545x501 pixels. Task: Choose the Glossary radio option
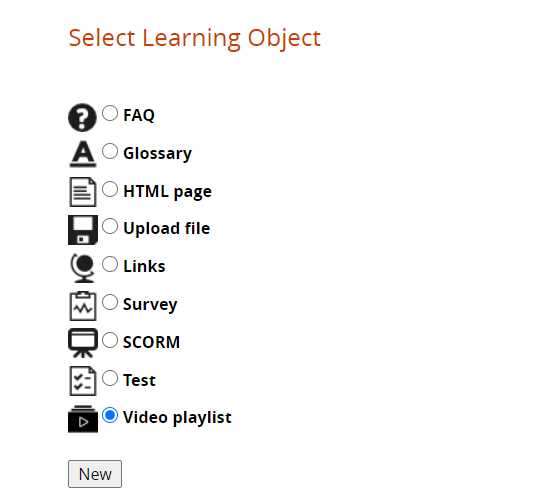tap(110, 151)
